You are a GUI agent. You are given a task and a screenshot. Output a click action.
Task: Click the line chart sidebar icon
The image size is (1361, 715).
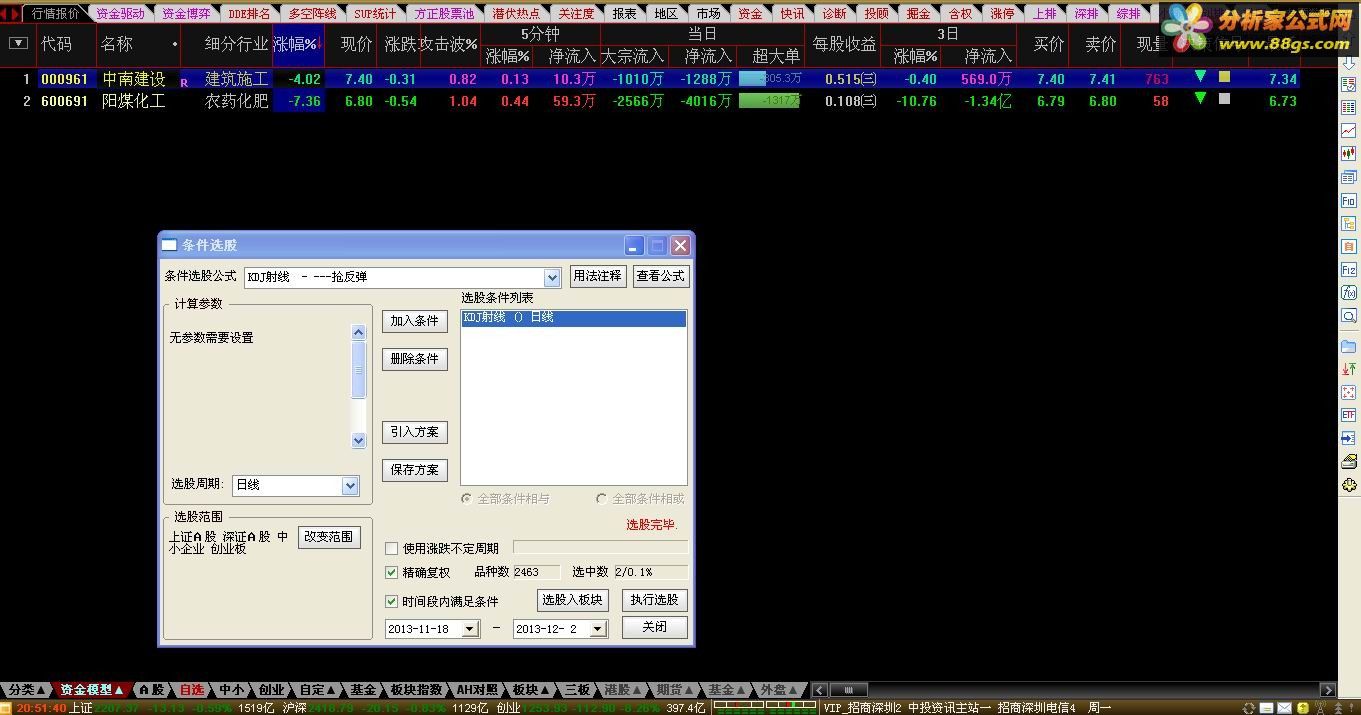click(1348, 130)
